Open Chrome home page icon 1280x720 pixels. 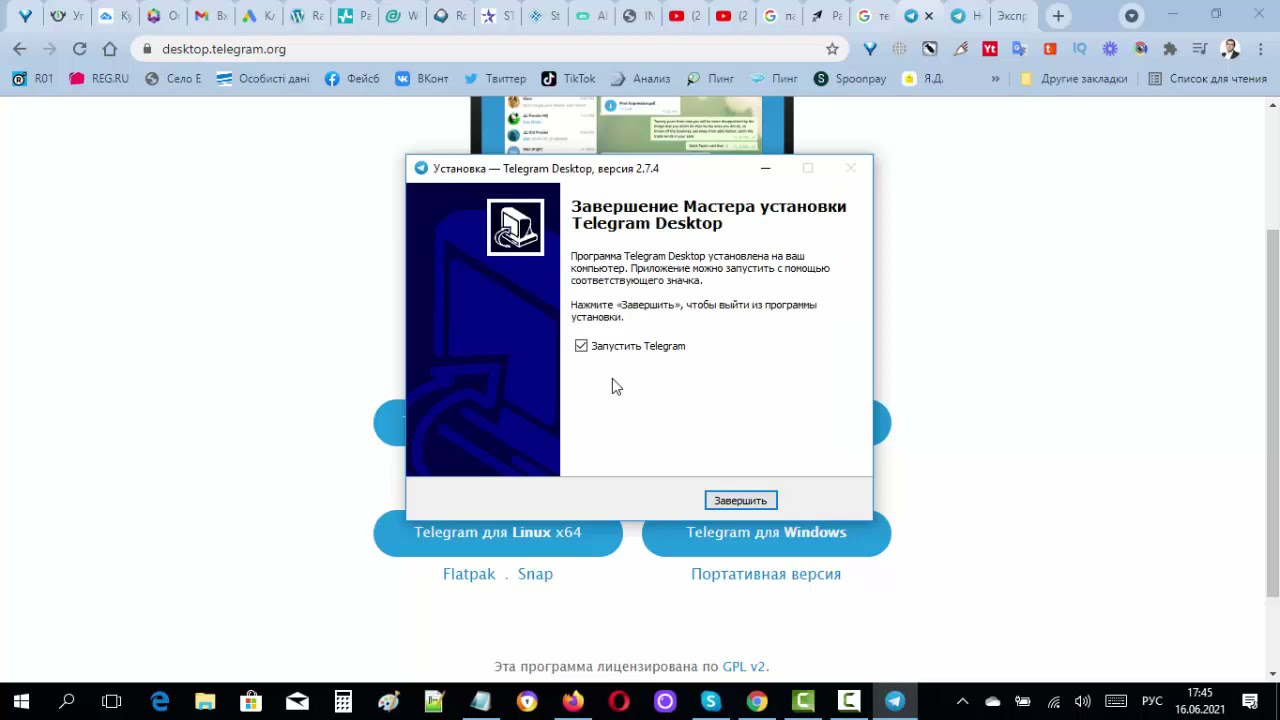tap(109, 49)
